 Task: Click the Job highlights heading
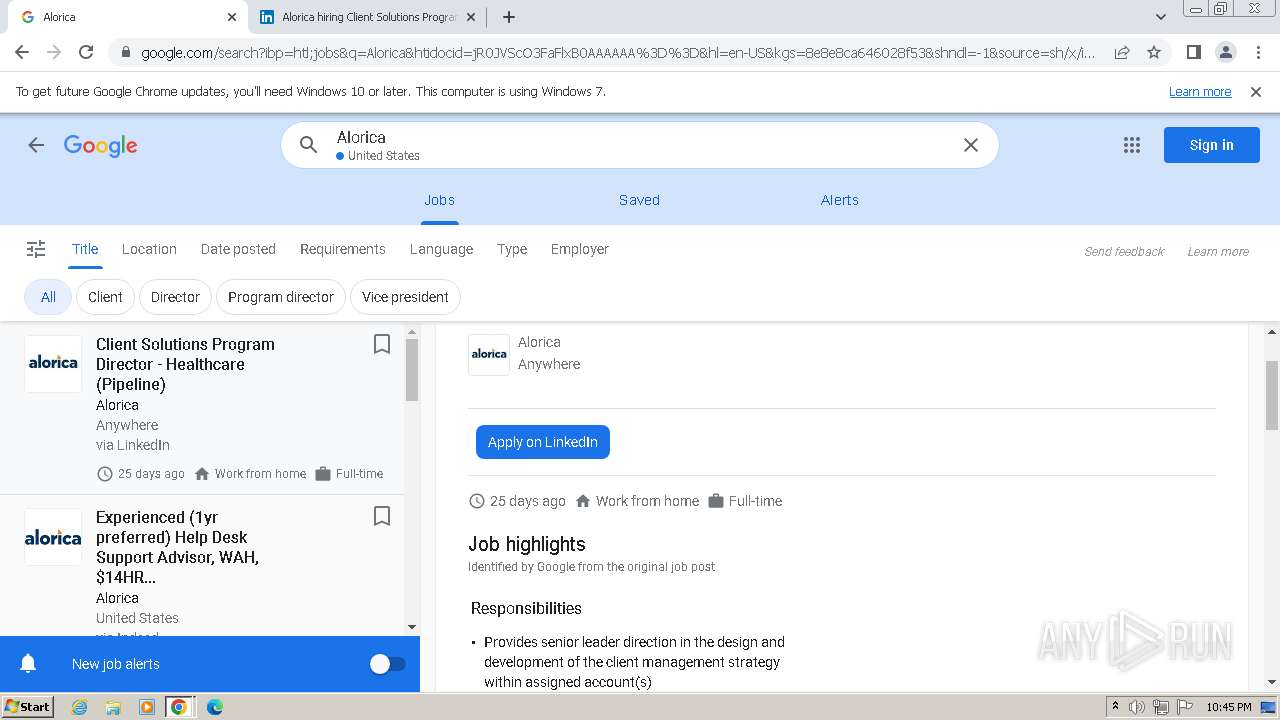[527, 544]
